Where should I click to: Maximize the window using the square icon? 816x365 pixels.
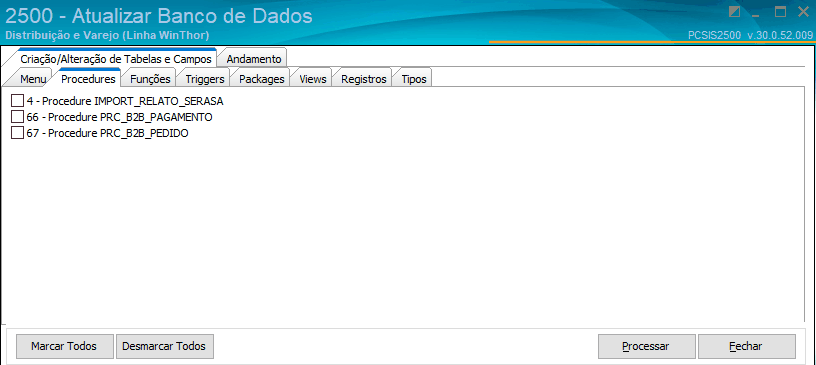pyautogui.click(x=780, y=12)
